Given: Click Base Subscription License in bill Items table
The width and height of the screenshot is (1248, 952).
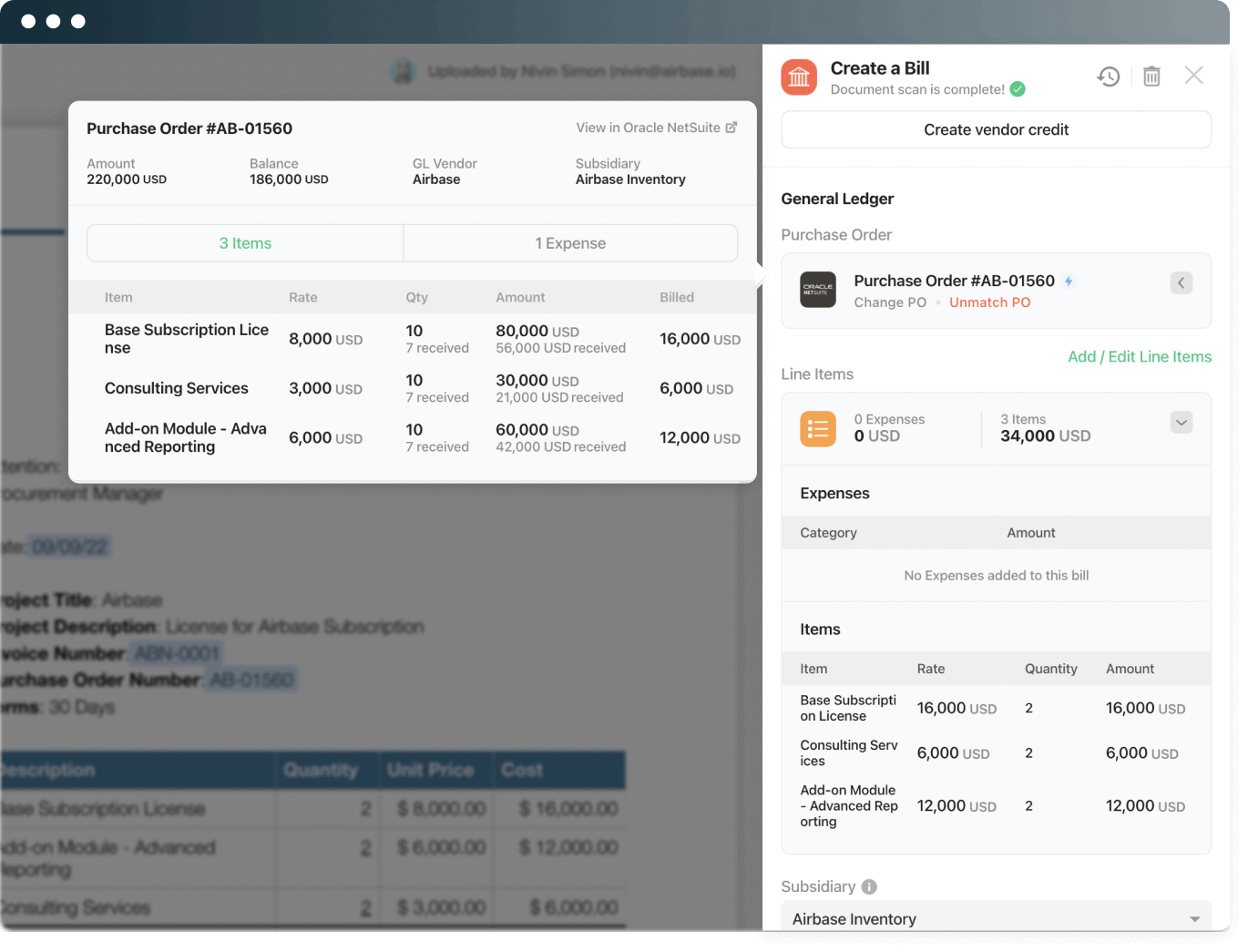Looking at the screenshot, I should coord(848,708).
